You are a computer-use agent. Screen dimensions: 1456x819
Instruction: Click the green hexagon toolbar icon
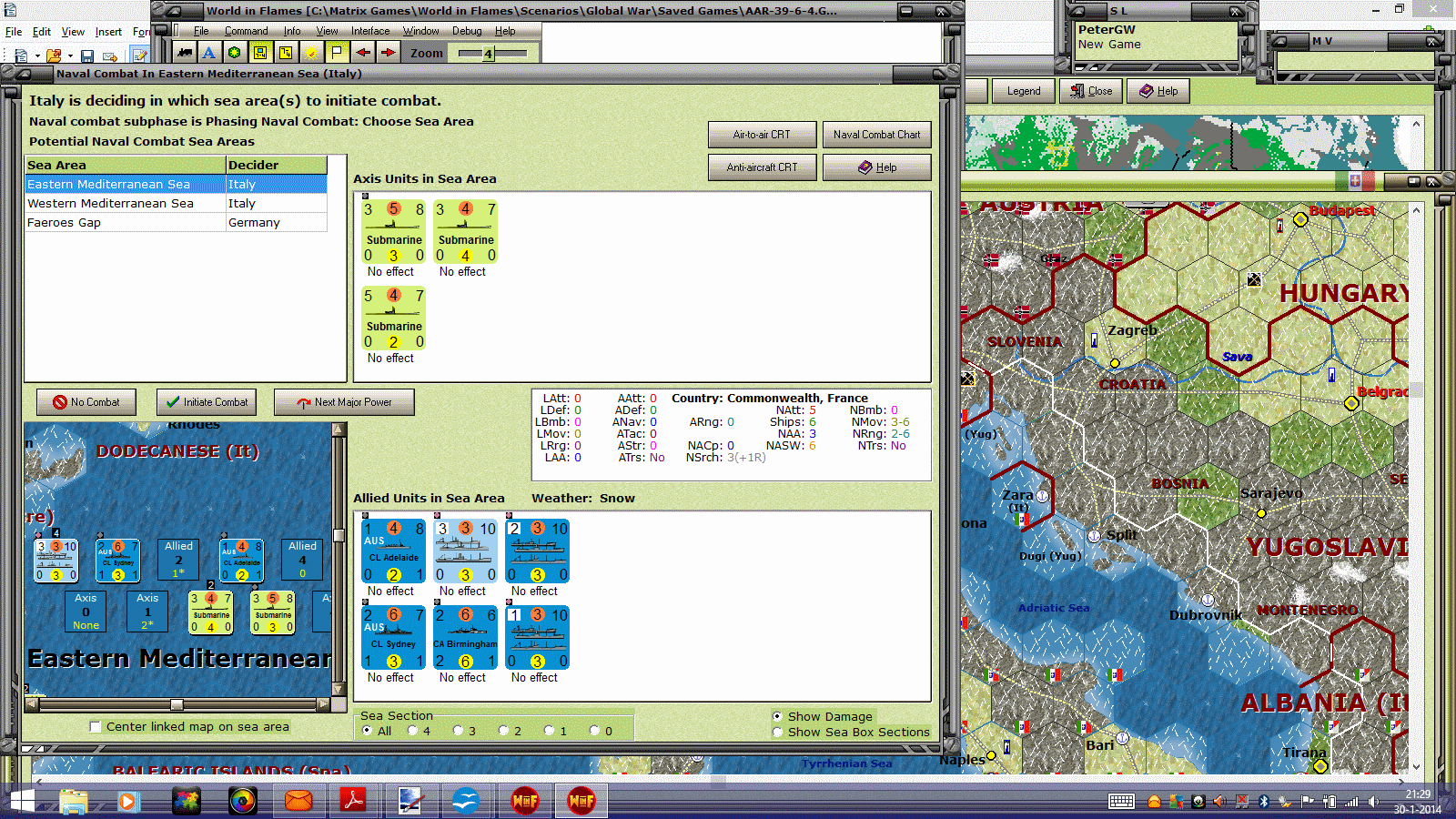point(234,53)
